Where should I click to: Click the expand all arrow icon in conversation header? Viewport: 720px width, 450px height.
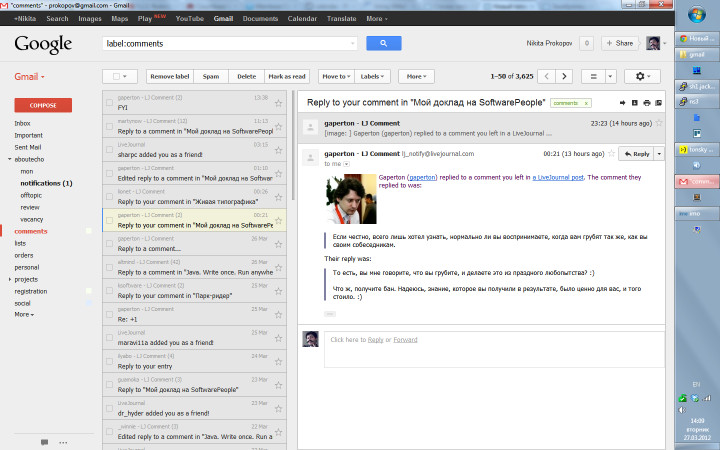point(622,103)
